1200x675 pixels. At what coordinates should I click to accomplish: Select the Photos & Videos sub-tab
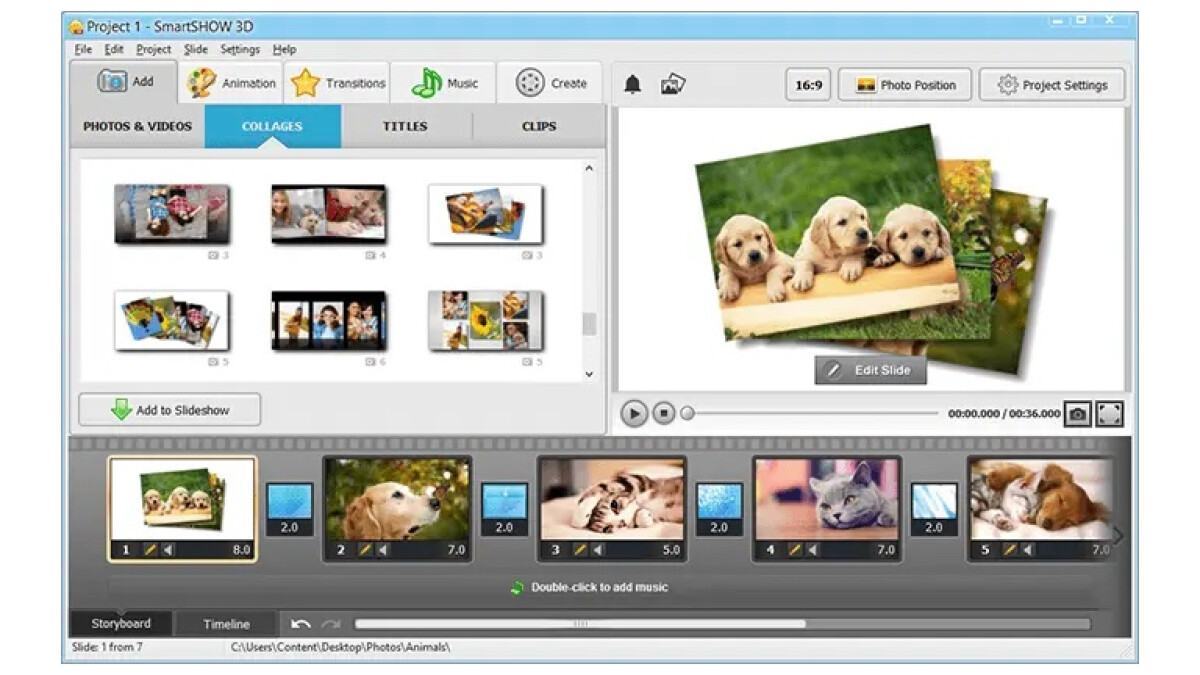[137, 127]
